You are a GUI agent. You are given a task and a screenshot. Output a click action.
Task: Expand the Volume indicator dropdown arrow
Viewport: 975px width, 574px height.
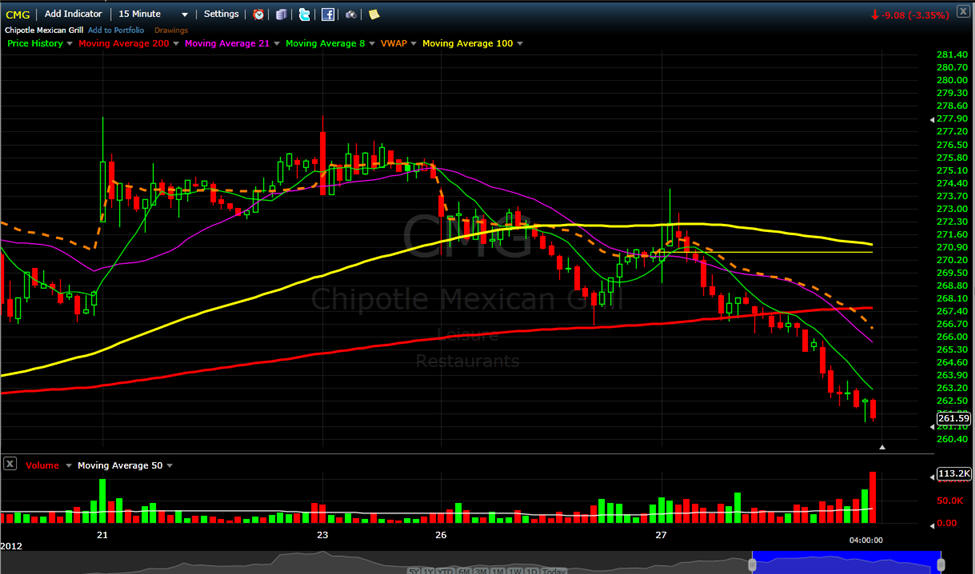pos(68,466)
